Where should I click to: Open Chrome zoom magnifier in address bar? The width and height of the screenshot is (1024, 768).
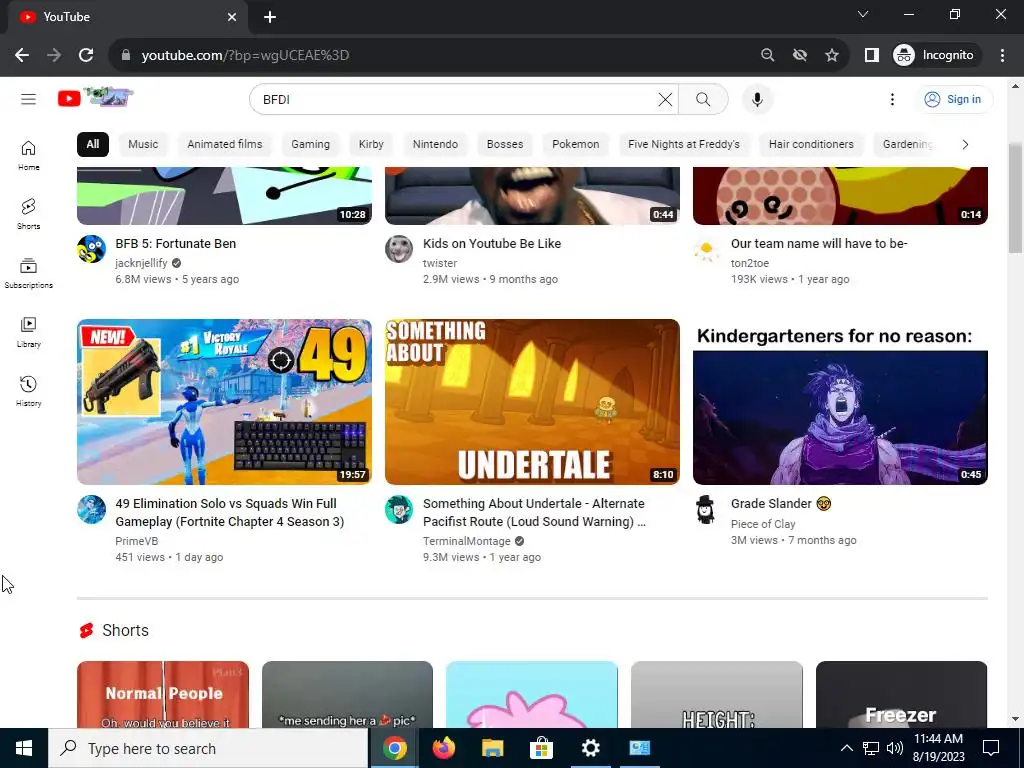click(x=767, y=56)
